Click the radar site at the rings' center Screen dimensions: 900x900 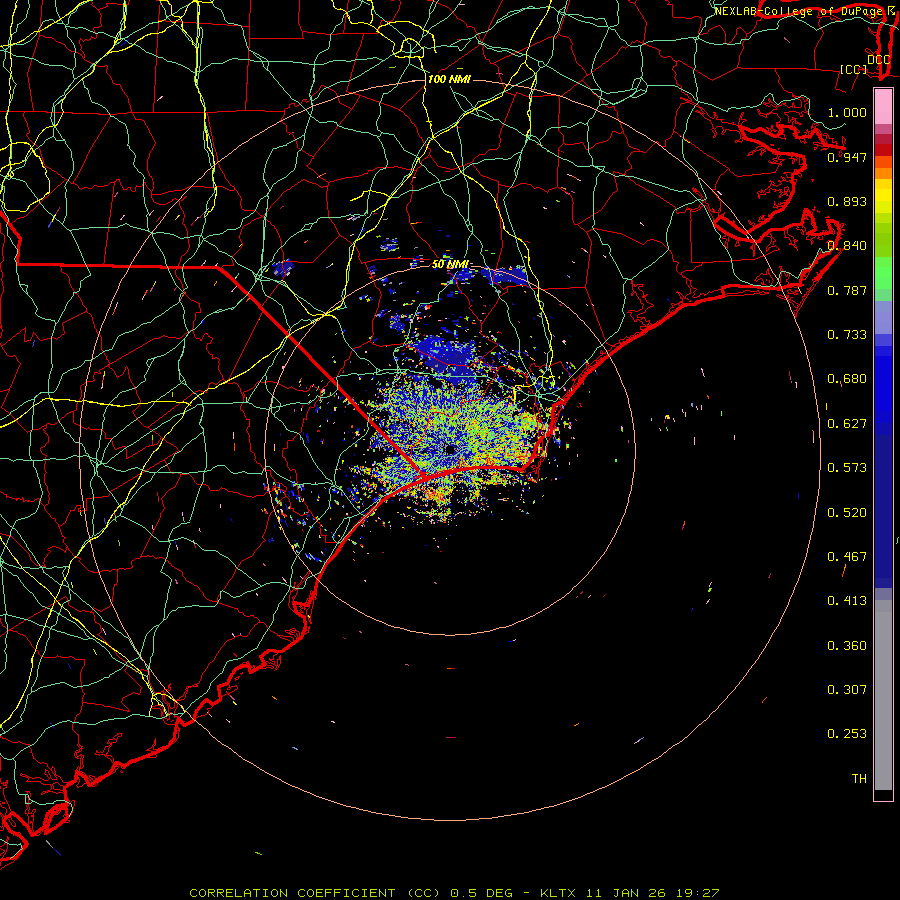pyautogui.click(x=450, y=449)
